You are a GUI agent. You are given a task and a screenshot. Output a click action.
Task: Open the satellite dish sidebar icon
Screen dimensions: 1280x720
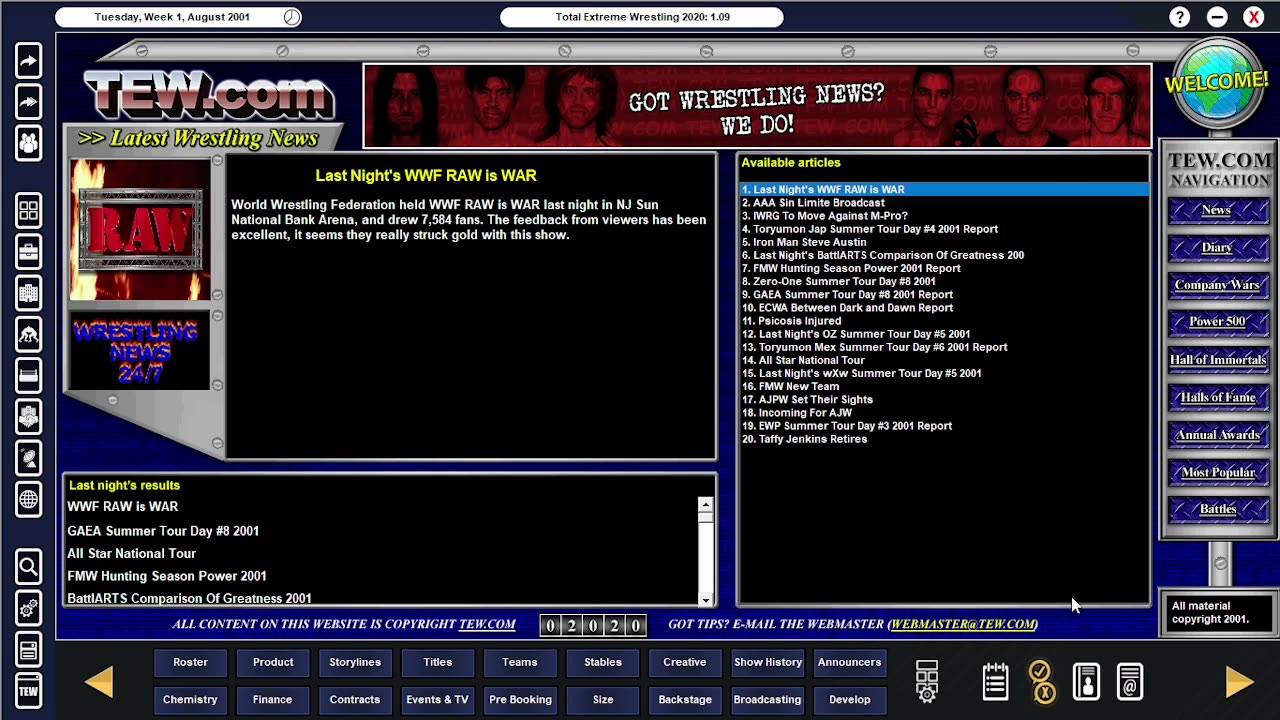tap(28, 458)
